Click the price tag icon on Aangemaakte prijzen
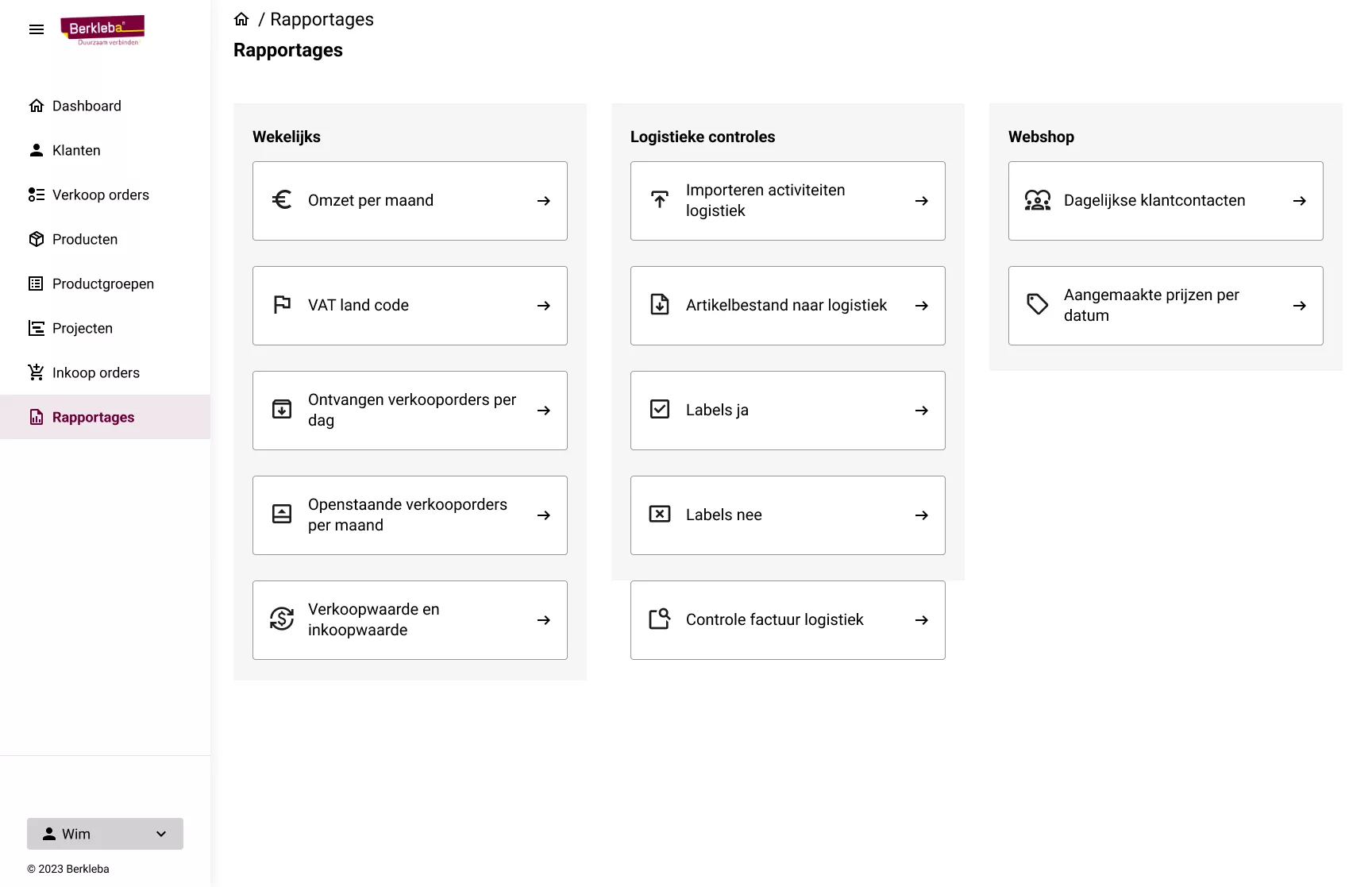Image resolution: width=1372 pixels, height=887 pixels. tap(1038, 305)
